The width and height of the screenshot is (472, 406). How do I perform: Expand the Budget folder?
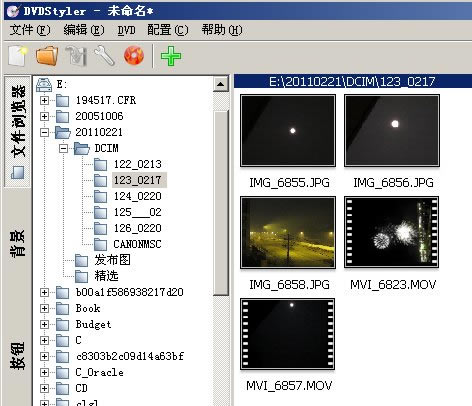(44, 324)
